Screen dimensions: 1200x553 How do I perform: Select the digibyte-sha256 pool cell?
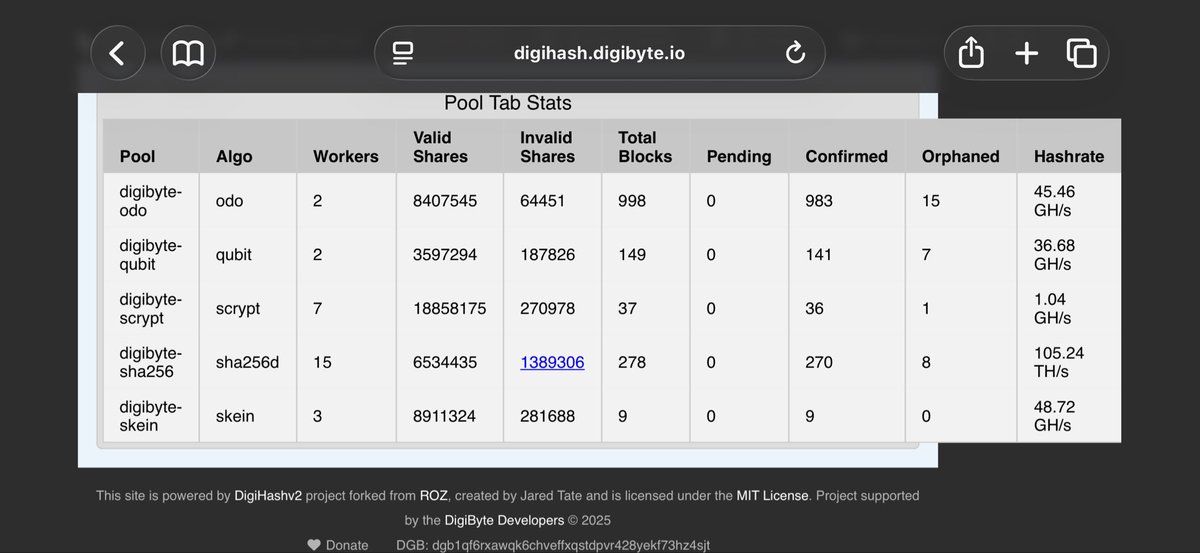coord(151,362)
